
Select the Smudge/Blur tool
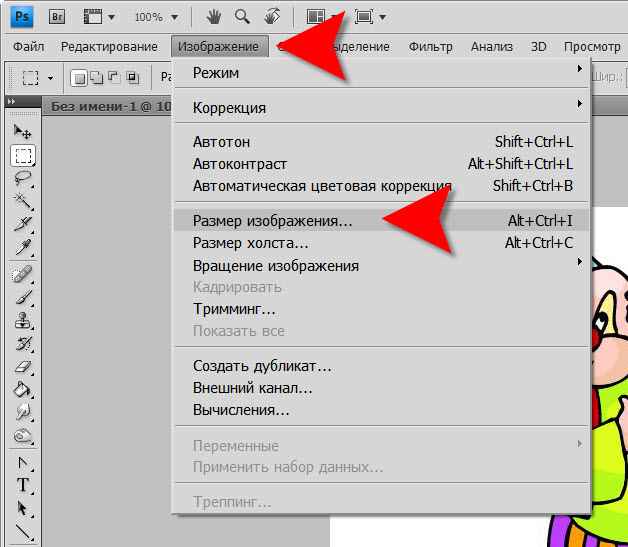(x=22, y=412)
